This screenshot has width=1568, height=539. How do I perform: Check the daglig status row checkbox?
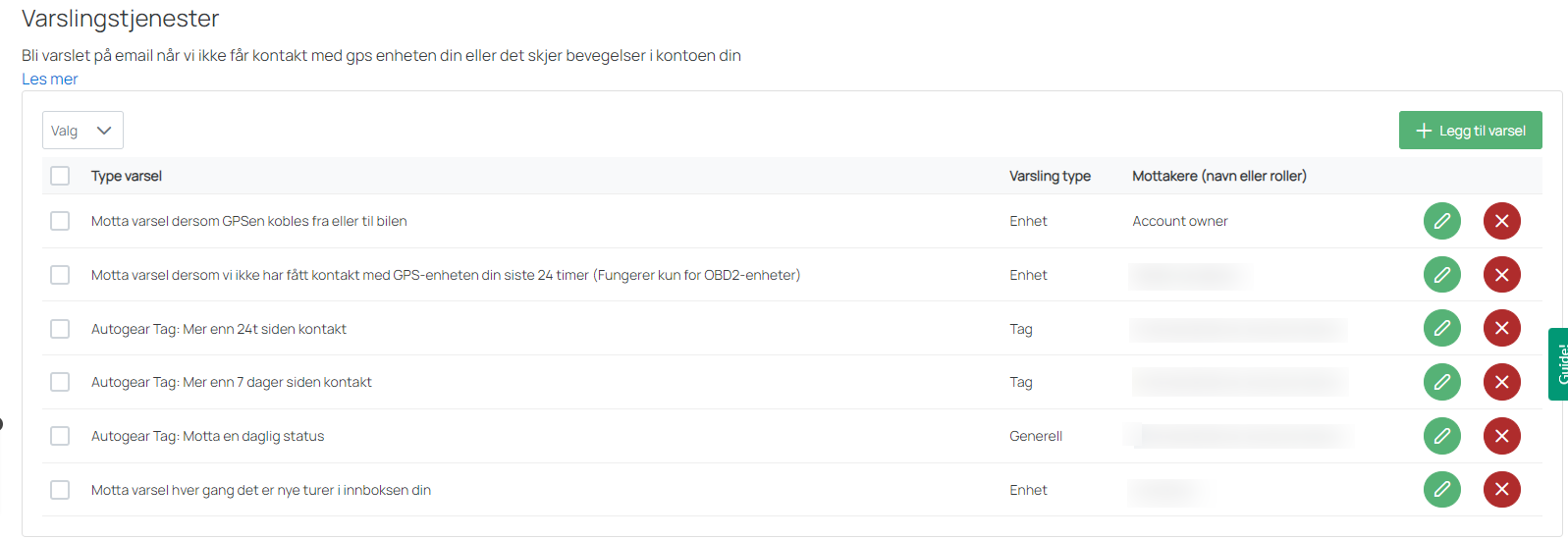pos(60,436)
